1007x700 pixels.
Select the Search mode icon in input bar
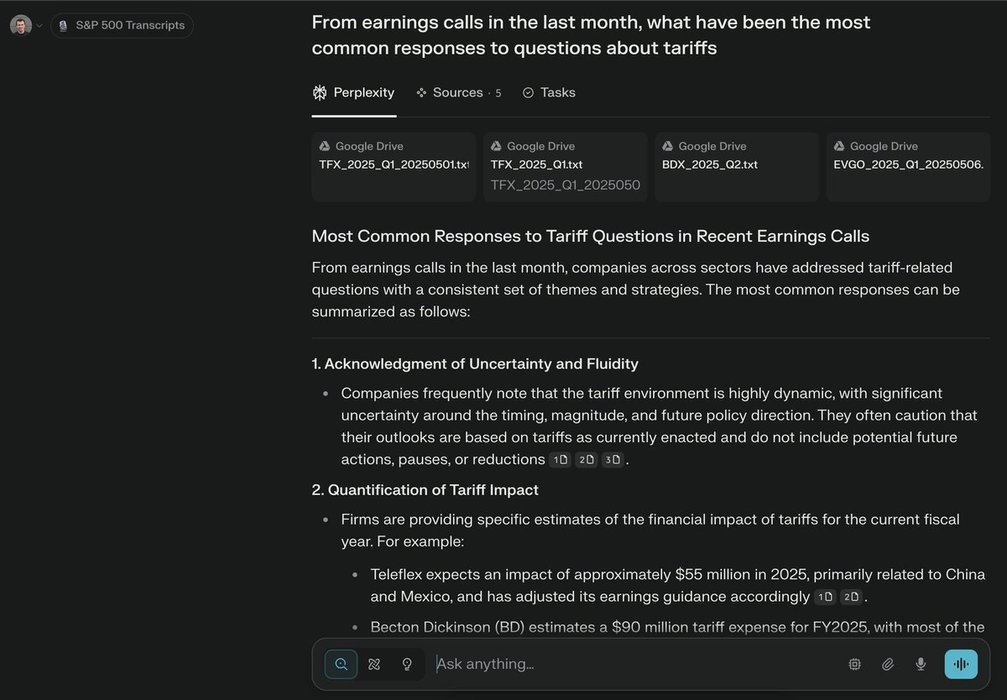tap(341, 664)
